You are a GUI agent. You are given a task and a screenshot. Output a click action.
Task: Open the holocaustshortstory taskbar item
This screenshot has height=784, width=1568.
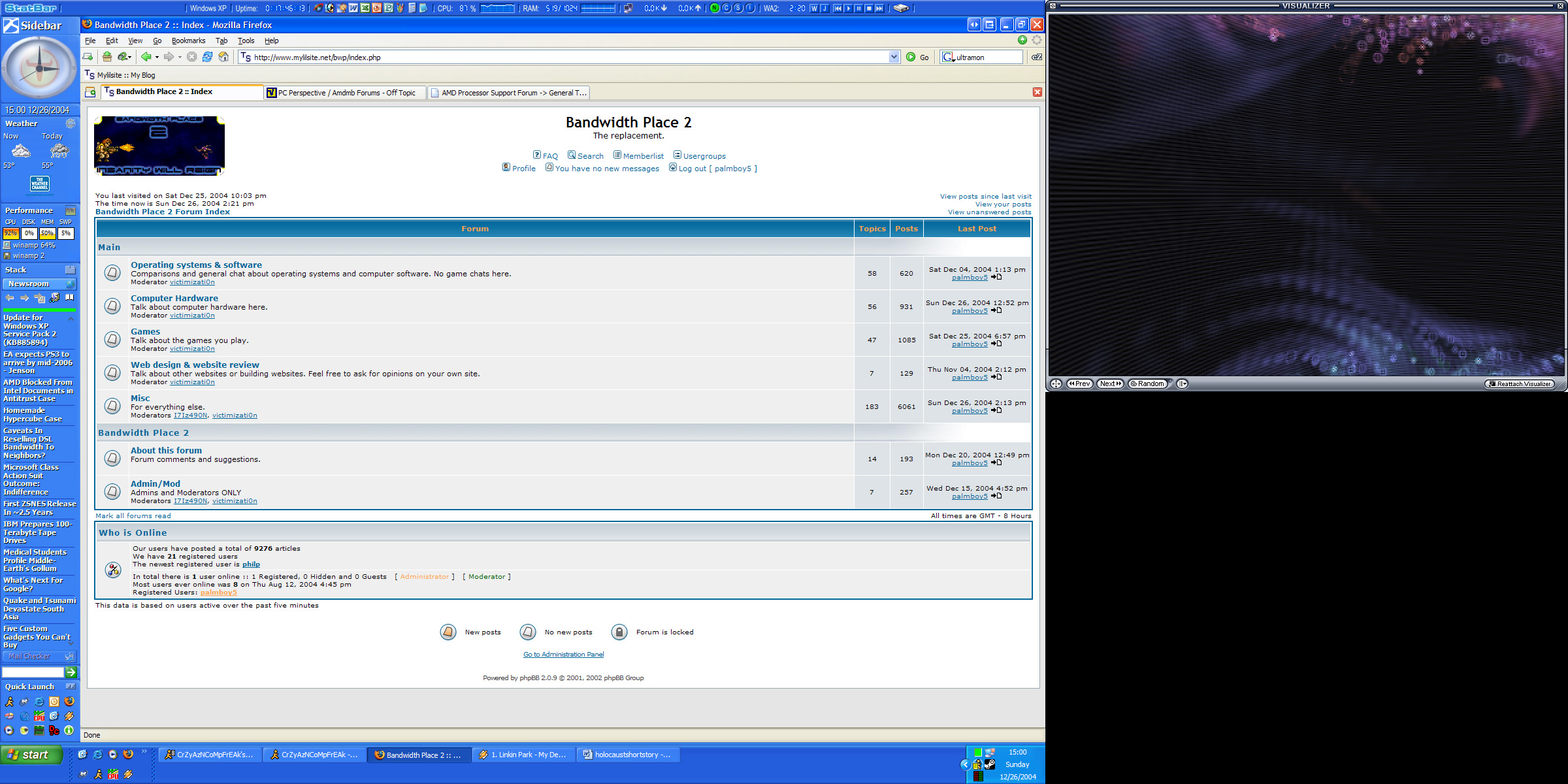tap(629, 755)
